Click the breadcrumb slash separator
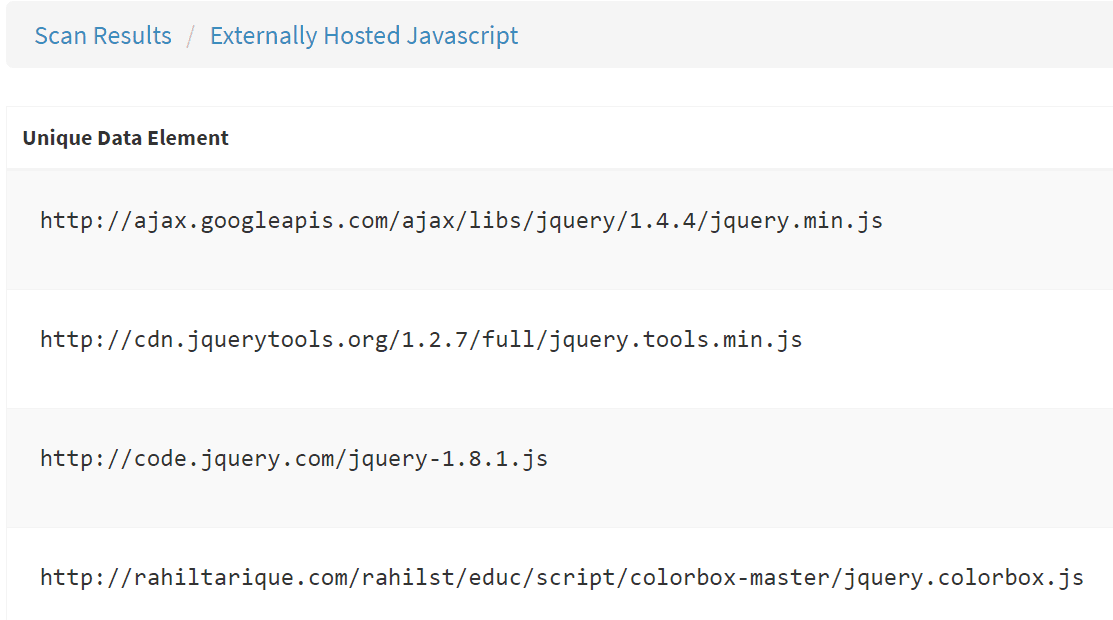The width and height of the screenshot is (1113, 620). [191, 37]
